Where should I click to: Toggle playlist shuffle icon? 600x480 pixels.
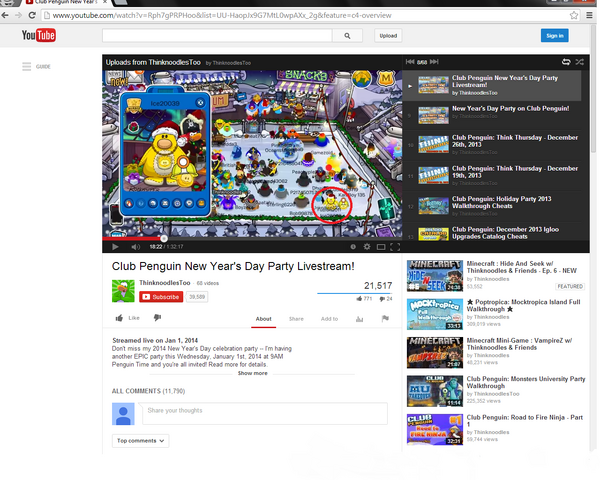click(x=580, y=62)
